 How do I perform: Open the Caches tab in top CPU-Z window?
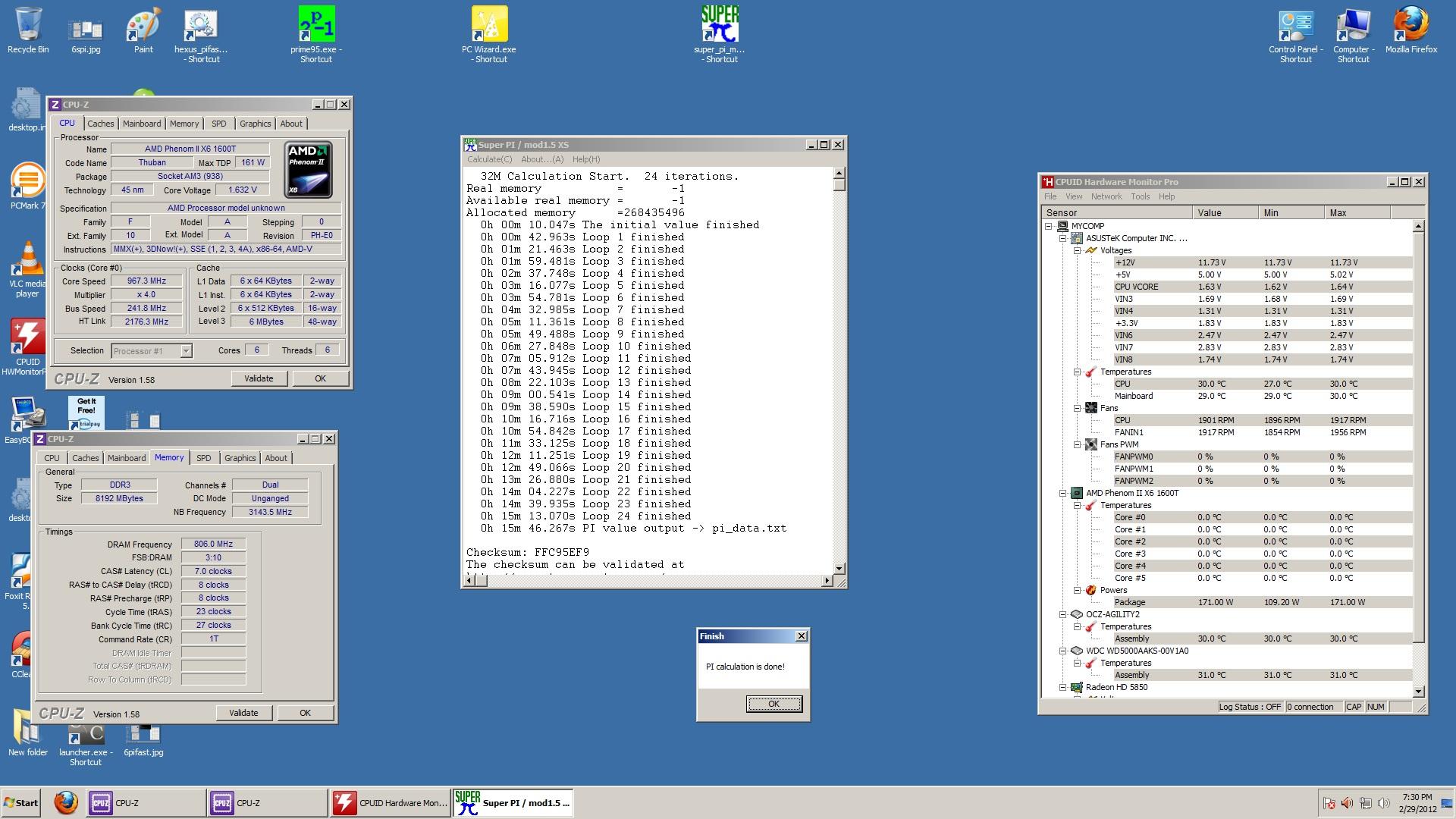(x=100, y=124)
